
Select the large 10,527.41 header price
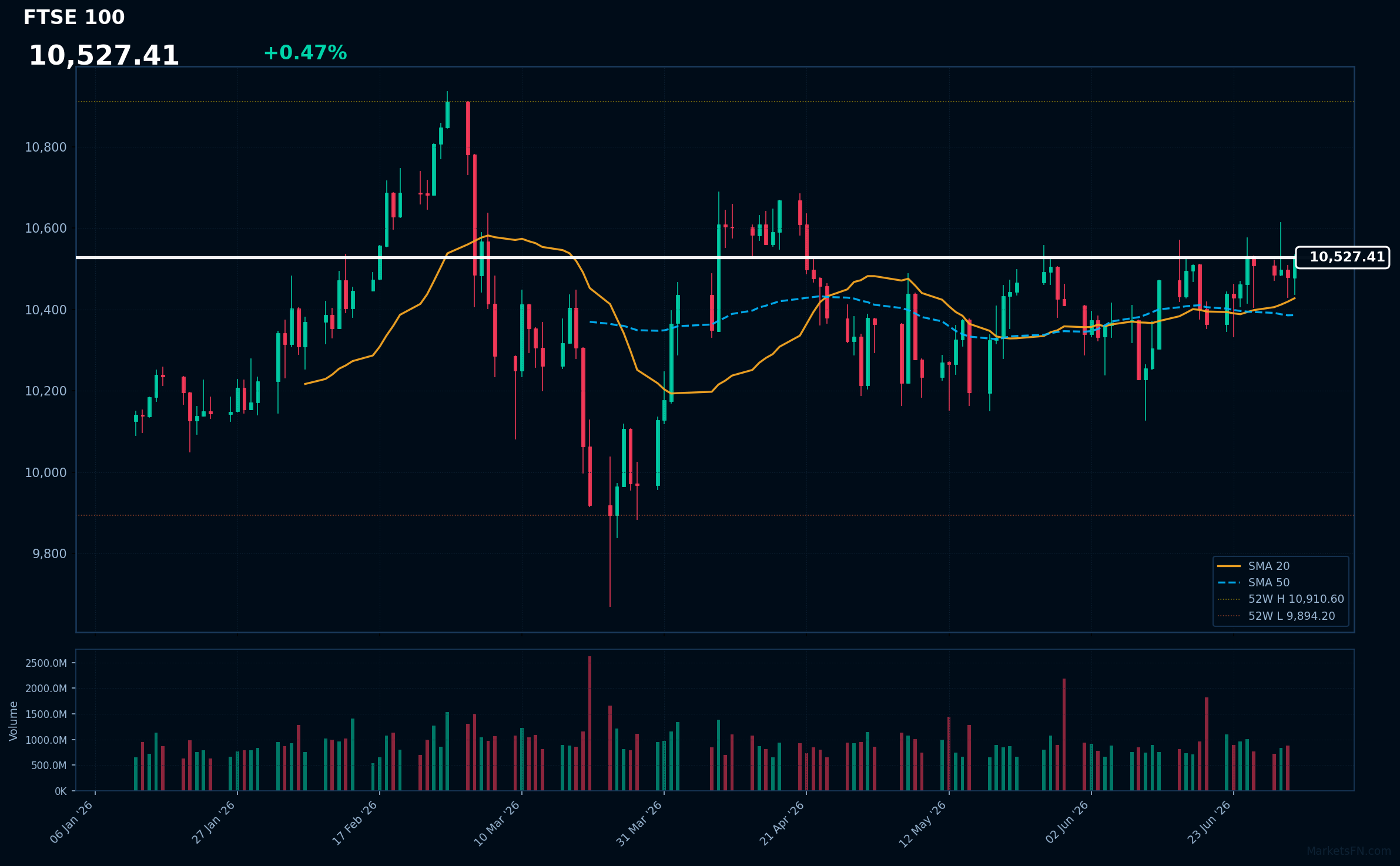pyautogui.click(x=104, y=56)
